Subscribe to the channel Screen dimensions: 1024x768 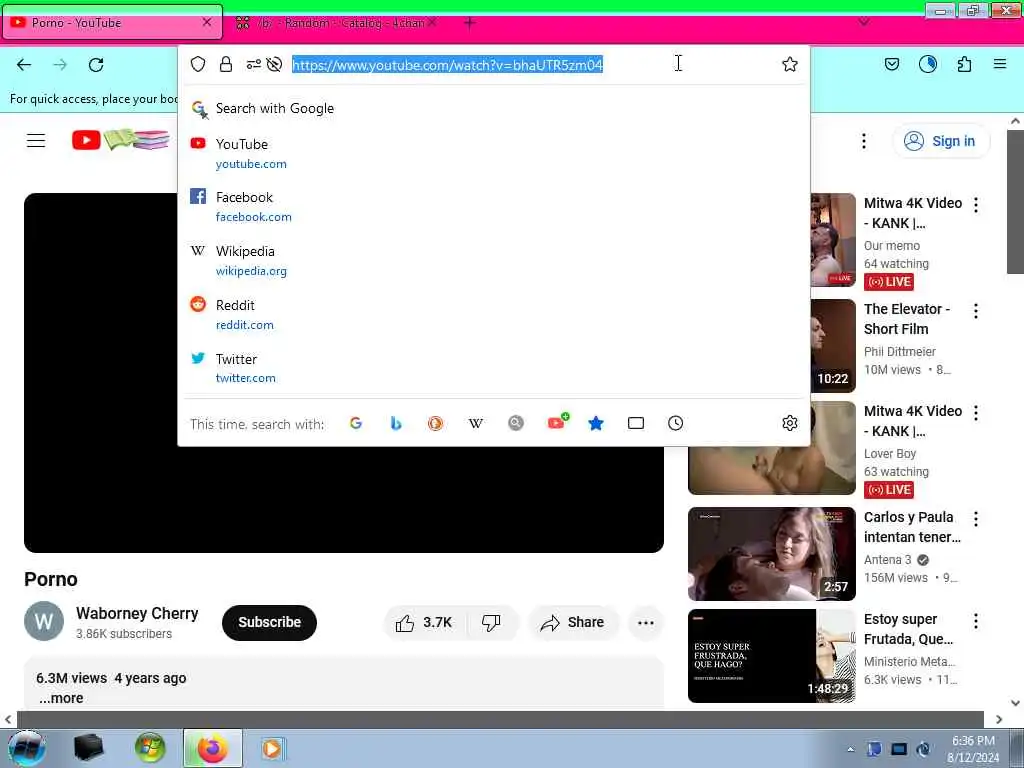point(269,622)
